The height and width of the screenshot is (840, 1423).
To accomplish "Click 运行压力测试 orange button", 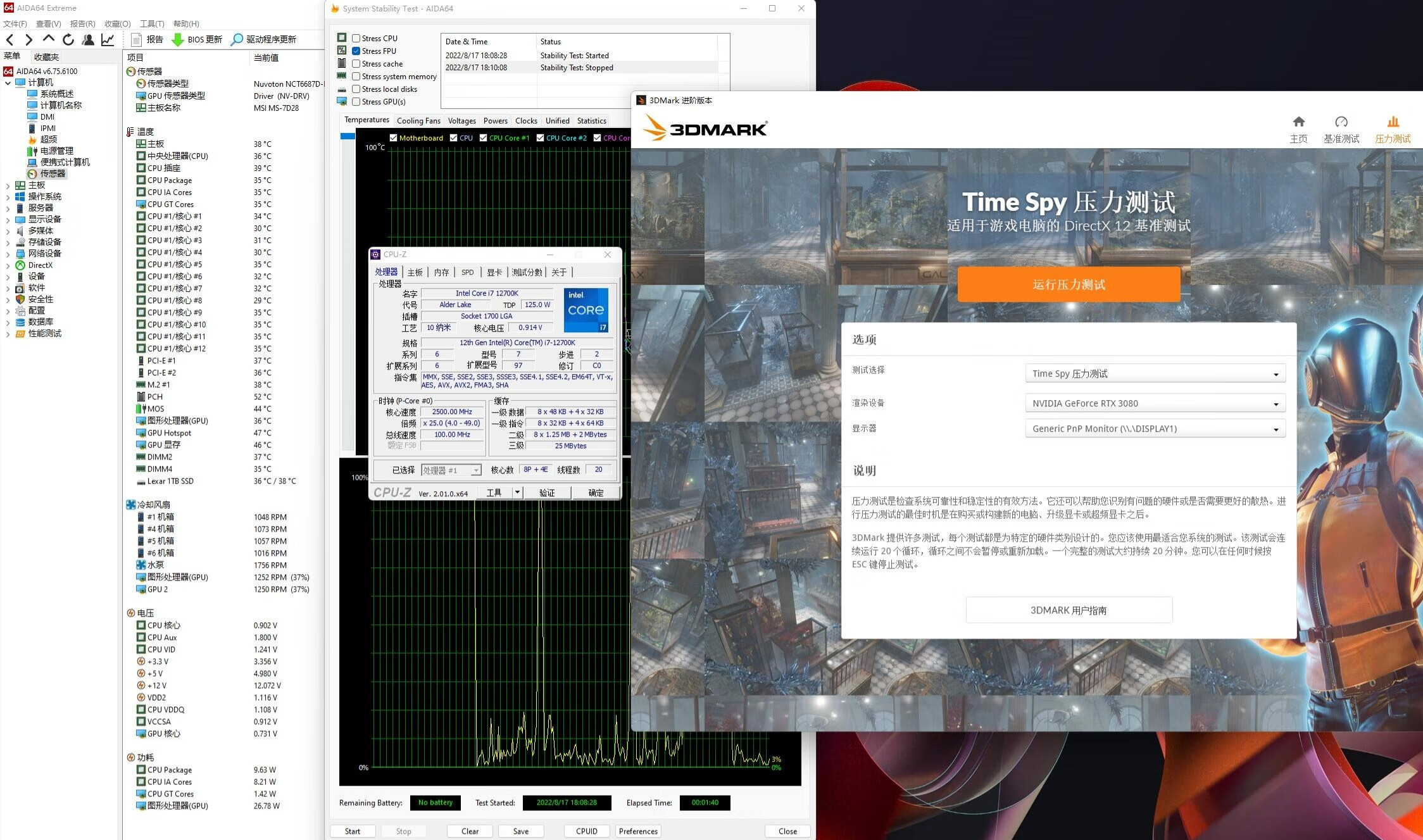I will click(1069, 284).
